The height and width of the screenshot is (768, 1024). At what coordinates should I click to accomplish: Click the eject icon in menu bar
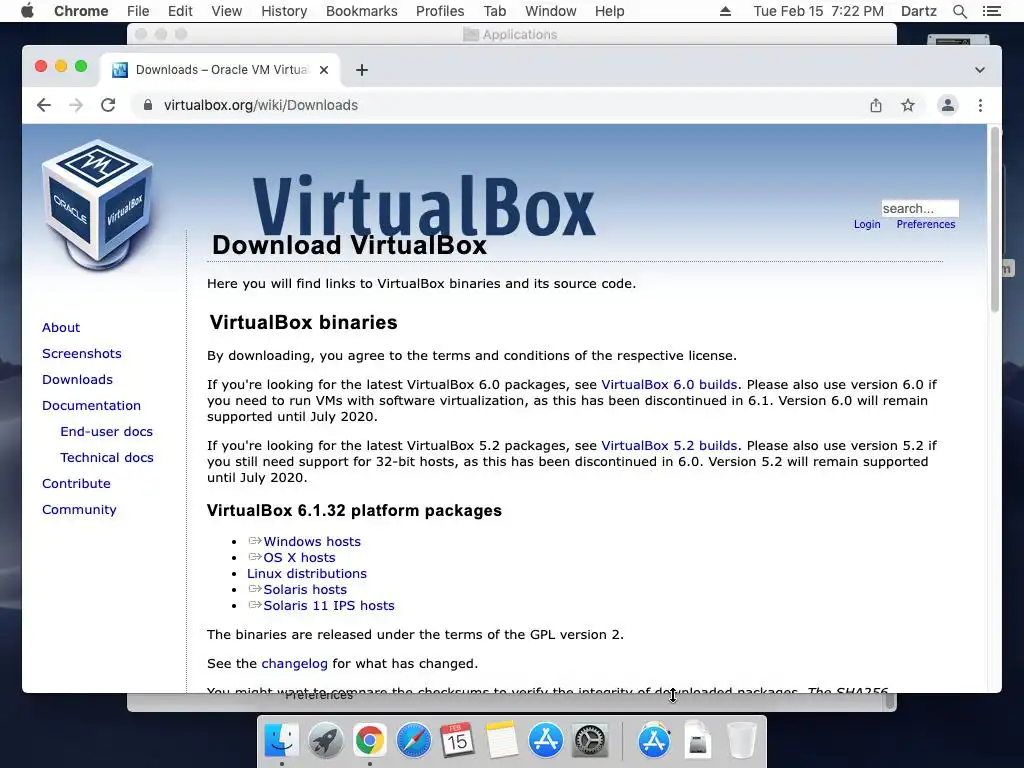click(x=725, y=11)
